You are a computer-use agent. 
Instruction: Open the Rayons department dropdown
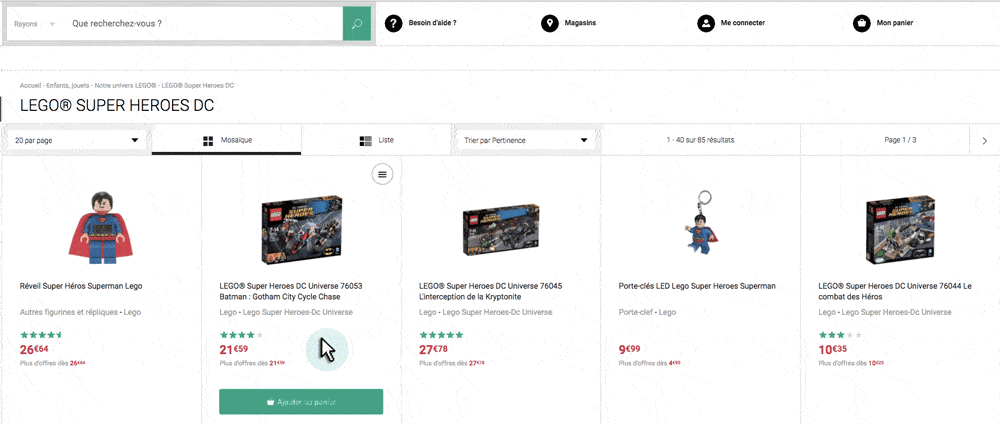coord(34,24)
